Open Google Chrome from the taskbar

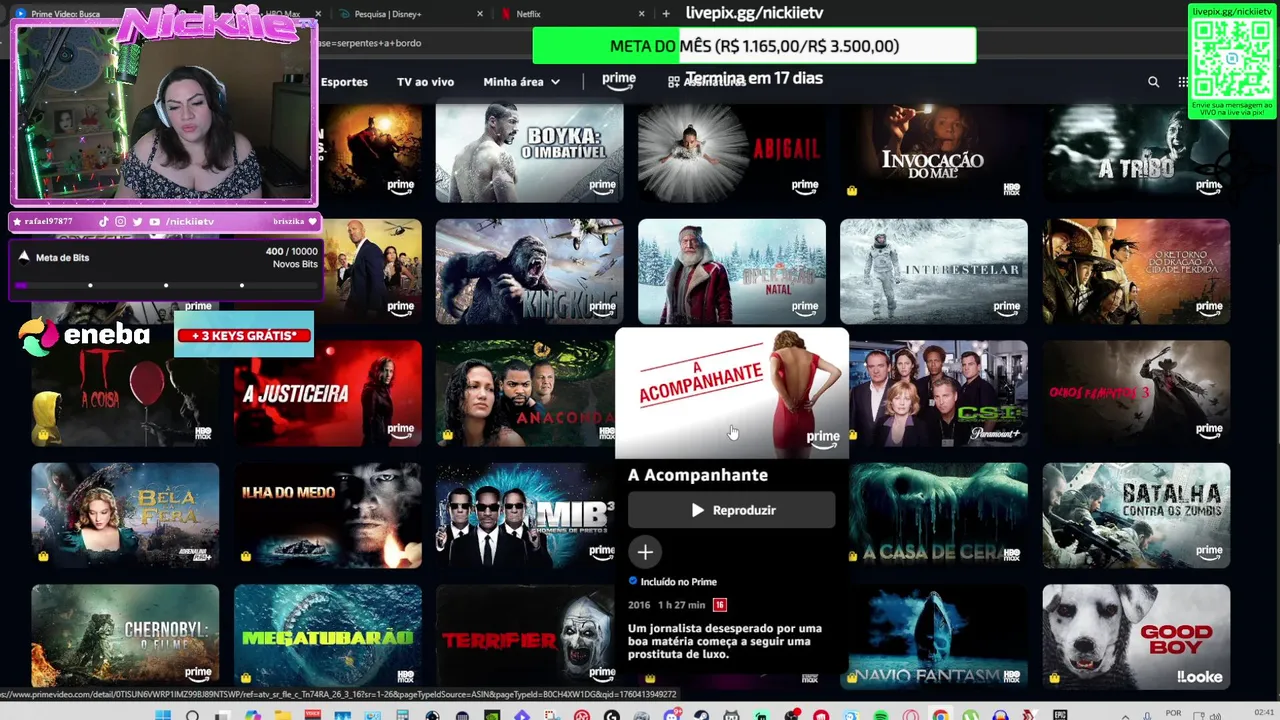point(940,716)
